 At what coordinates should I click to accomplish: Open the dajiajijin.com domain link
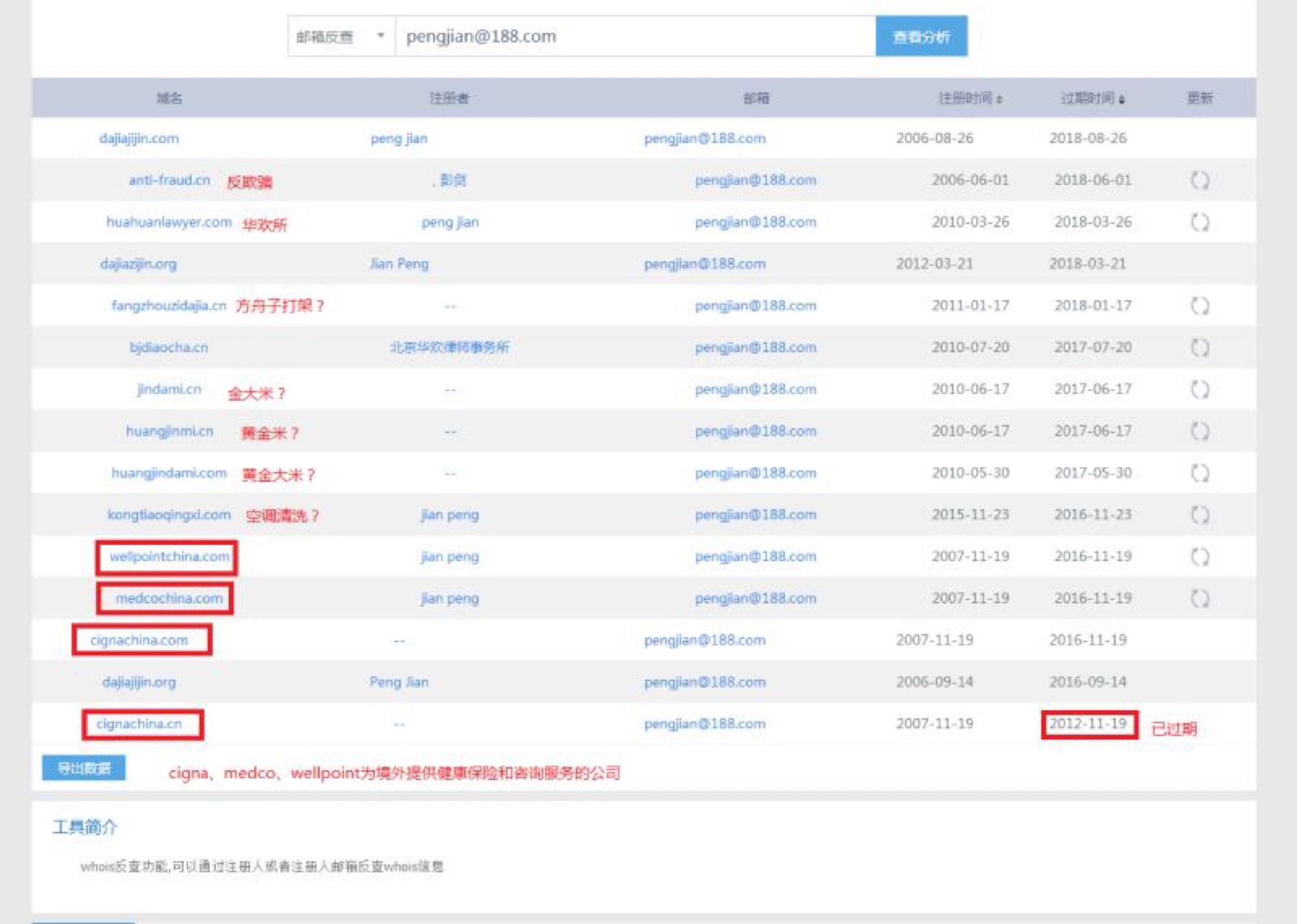click(x=139, y=138)
